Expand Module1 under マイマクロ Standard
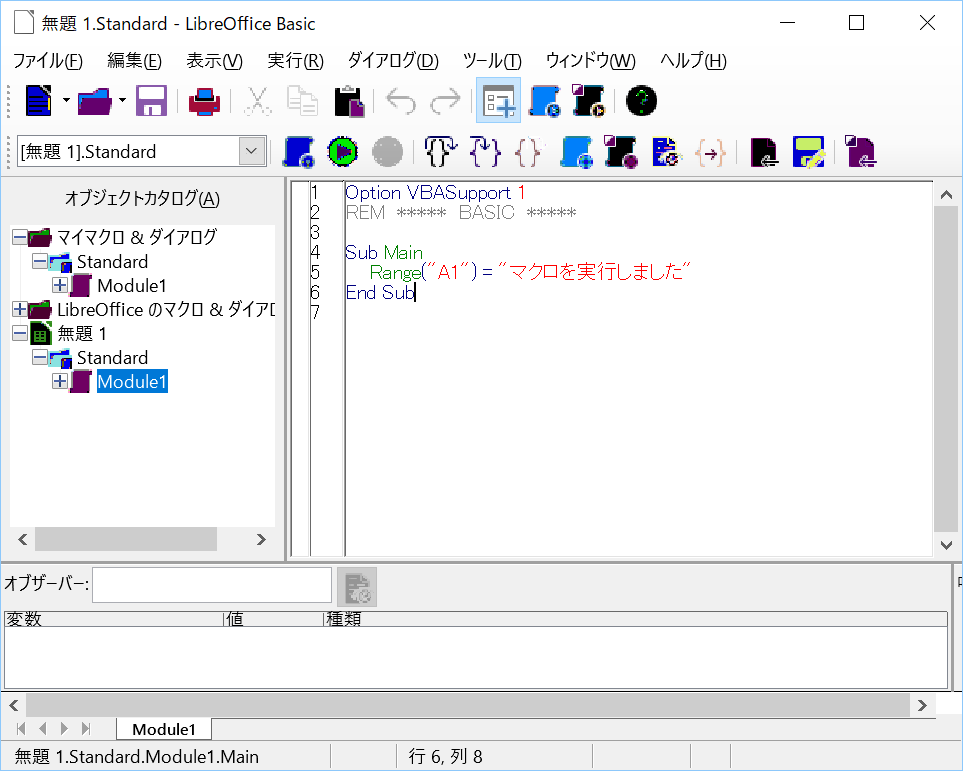 point(60,285)
